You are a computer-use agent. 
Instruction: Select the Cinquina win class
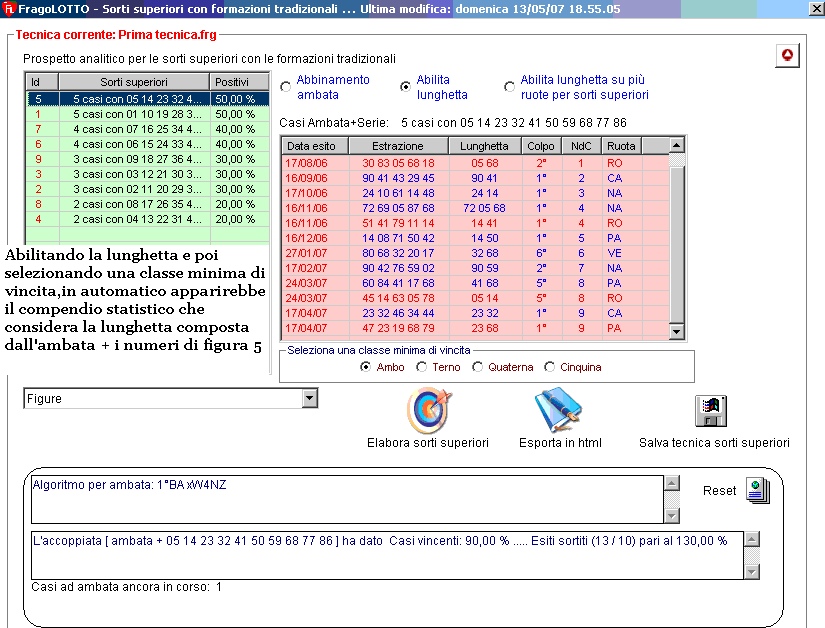(x=549, y=368)
